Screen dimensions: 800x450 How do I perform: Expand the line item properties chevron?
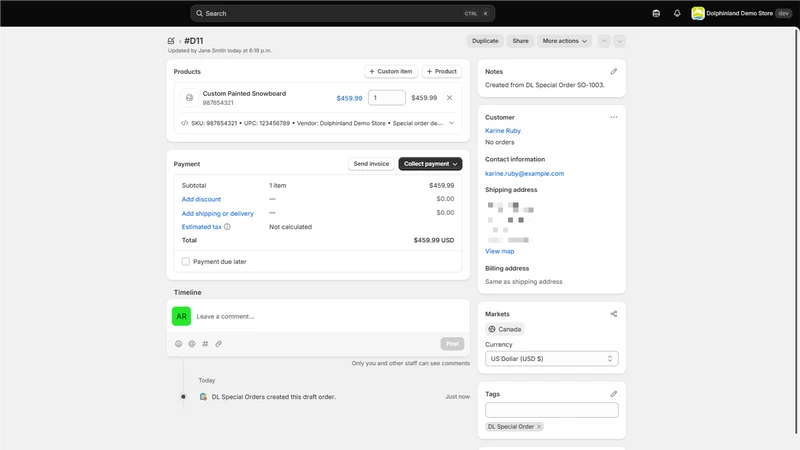[x=452, y=123]
